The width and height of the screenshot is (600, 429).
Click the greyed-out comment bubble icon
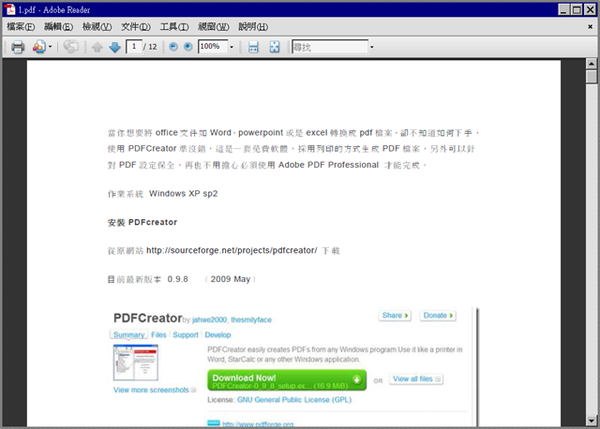71,47
